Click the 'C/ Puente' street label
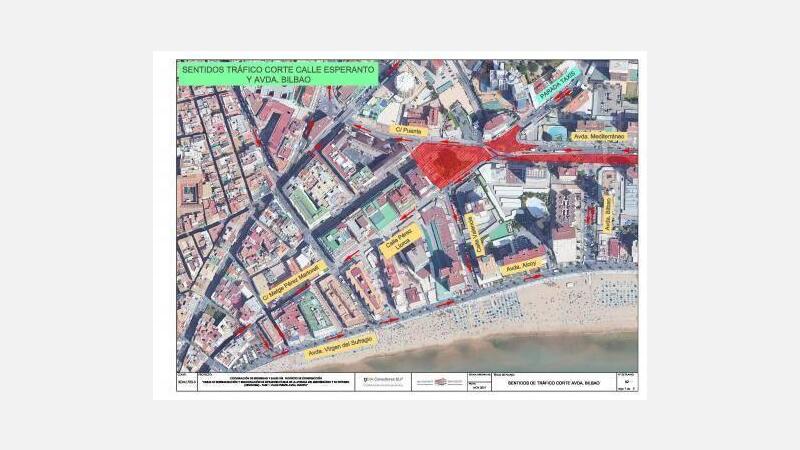This screenshot has width=800, height=450. click(408, 131)
